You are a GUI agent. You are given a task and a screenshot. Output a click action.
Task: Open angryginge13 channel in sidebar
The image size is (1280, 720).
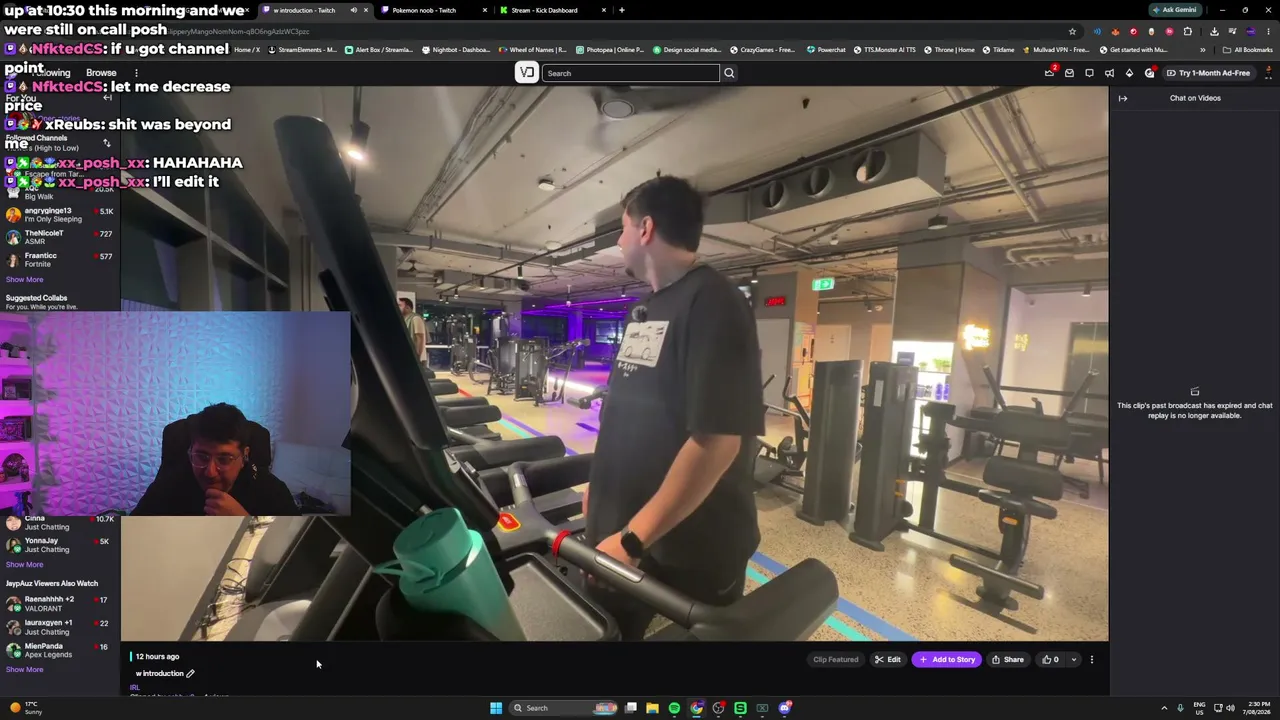59,215
